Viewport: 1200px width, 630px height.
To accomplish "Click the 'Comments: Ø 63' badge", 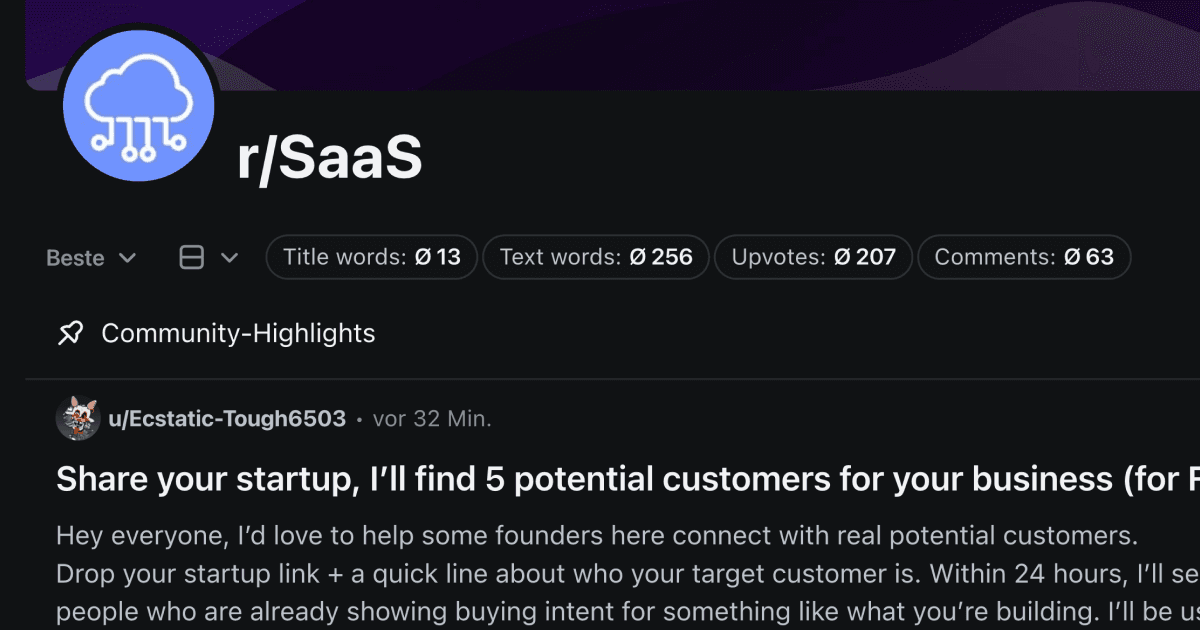I will (x=1024, y=257).
